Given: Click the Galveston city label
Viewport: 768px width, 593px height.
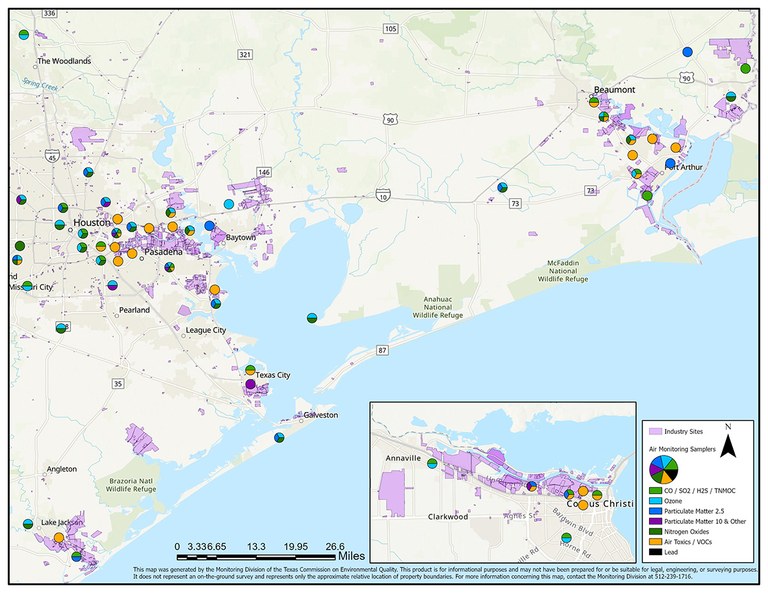Looking at the screenshot, I should 320,415.
